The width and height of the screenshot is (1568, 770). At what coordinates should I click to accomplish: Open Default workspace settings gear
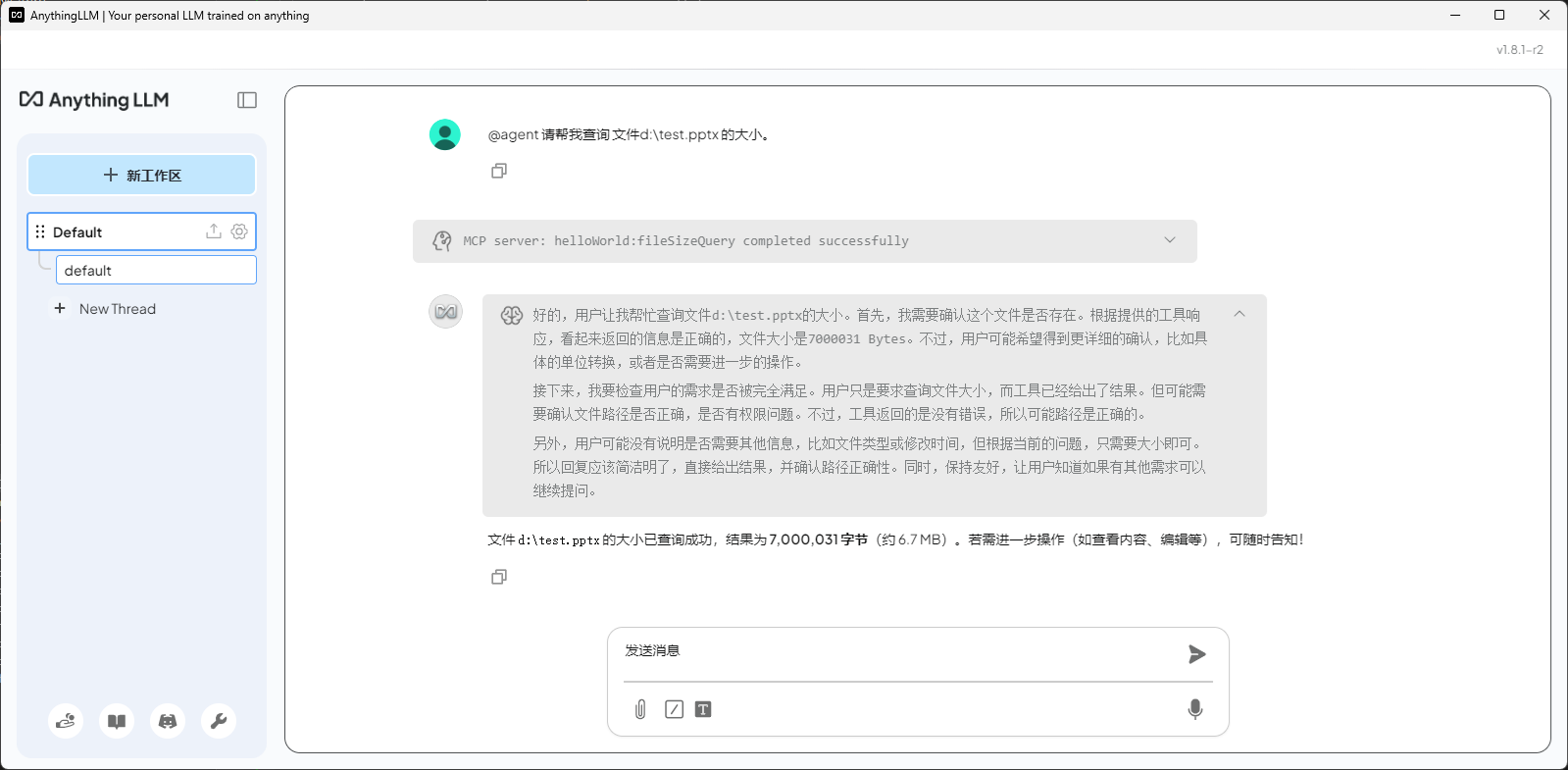(239, 231)
